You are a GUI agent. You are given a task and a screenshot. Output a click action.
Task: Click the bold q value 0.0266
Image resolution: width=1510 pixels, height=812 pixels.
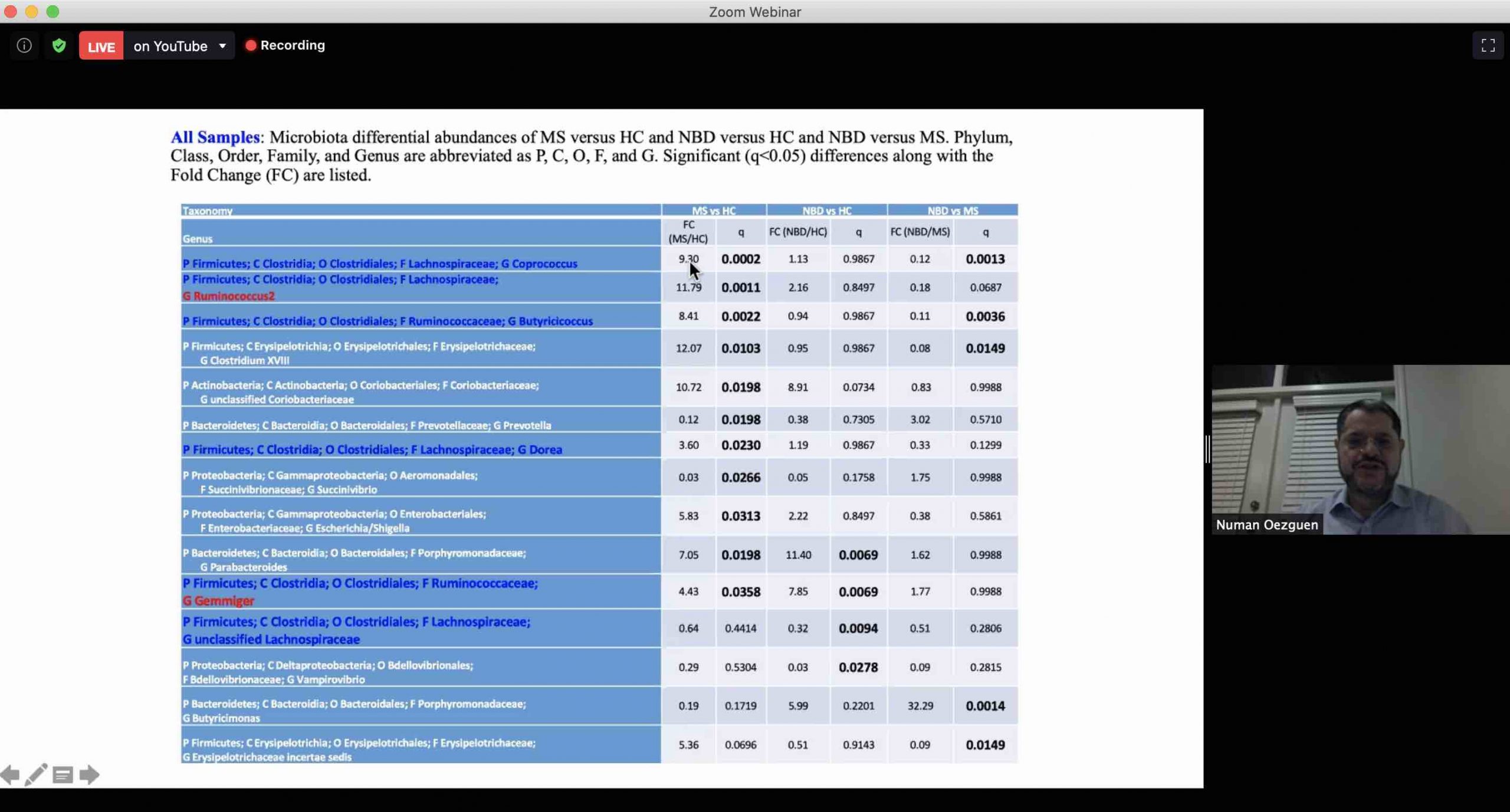pyautogui.click(x=741, y=478)
